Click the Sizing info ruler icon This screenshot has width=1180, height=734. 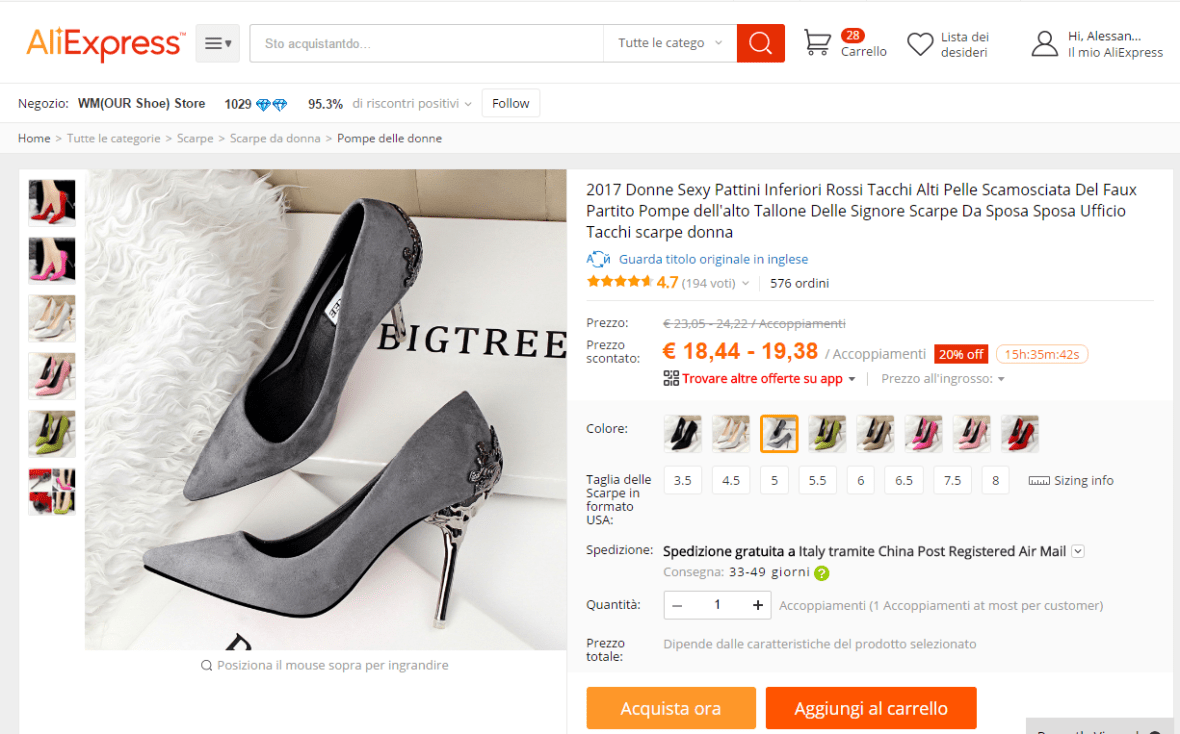pyautogui.click(x=1039, y=481)
